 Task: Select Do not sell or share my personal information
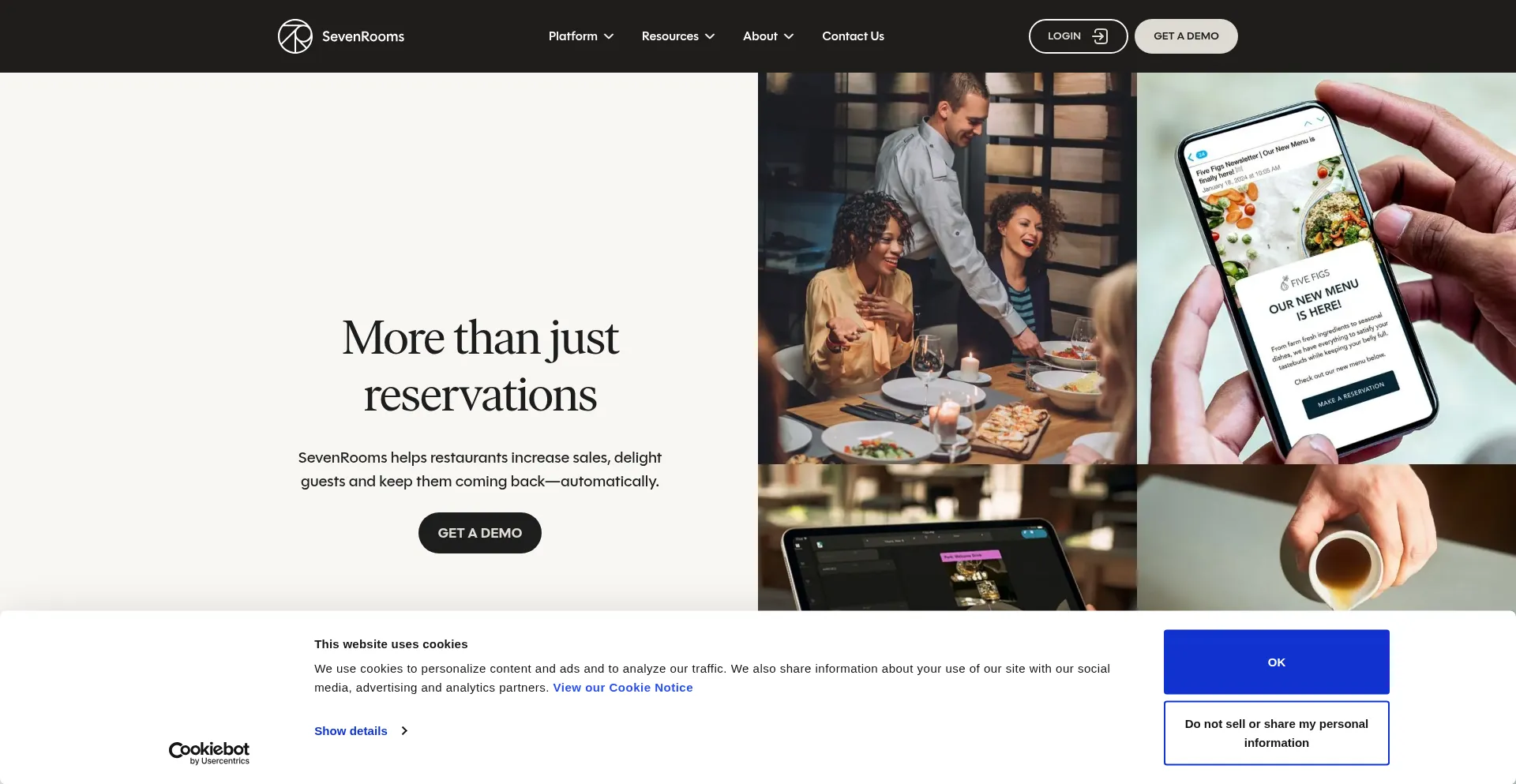pos(1276,733)
